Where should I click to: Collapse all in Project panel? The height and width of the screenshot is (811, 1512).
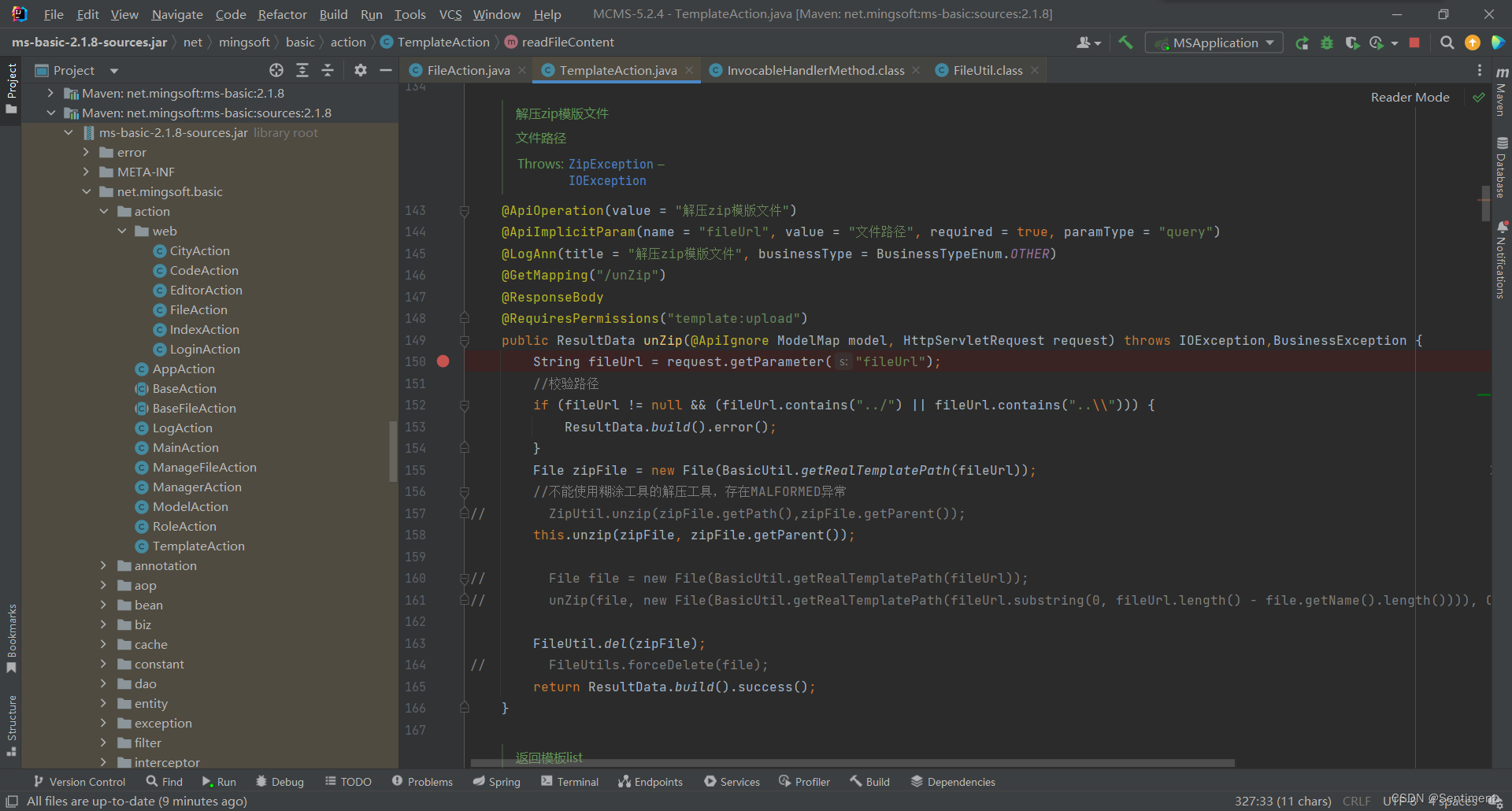click(x=328, y=70)
